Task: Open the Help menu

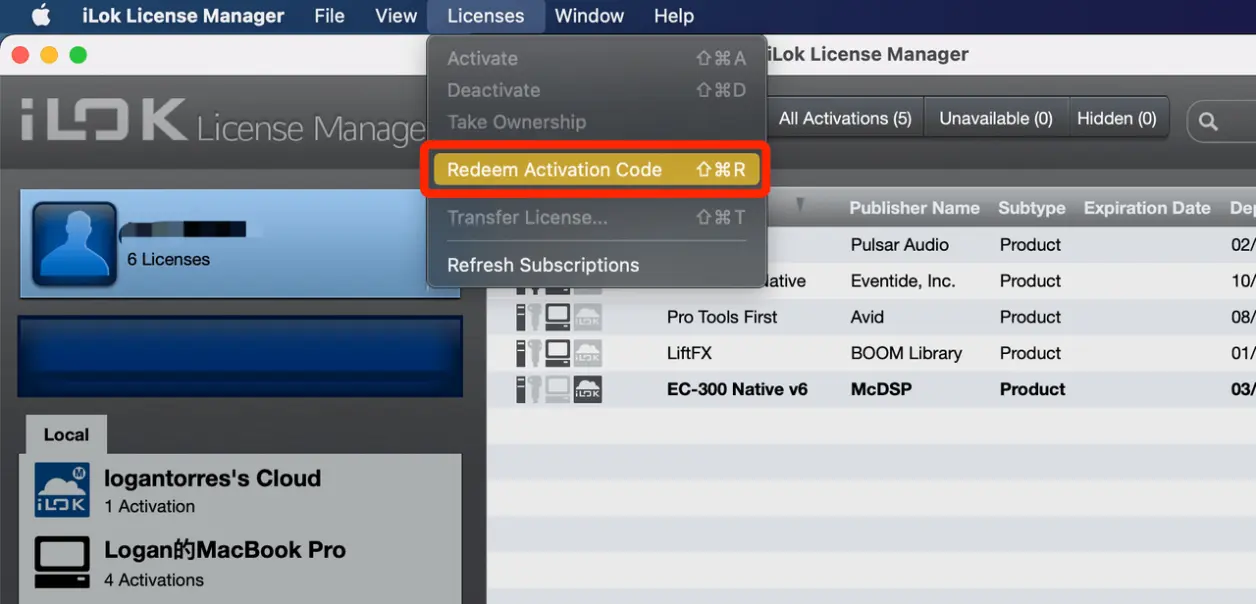Action: coord(674,16)
